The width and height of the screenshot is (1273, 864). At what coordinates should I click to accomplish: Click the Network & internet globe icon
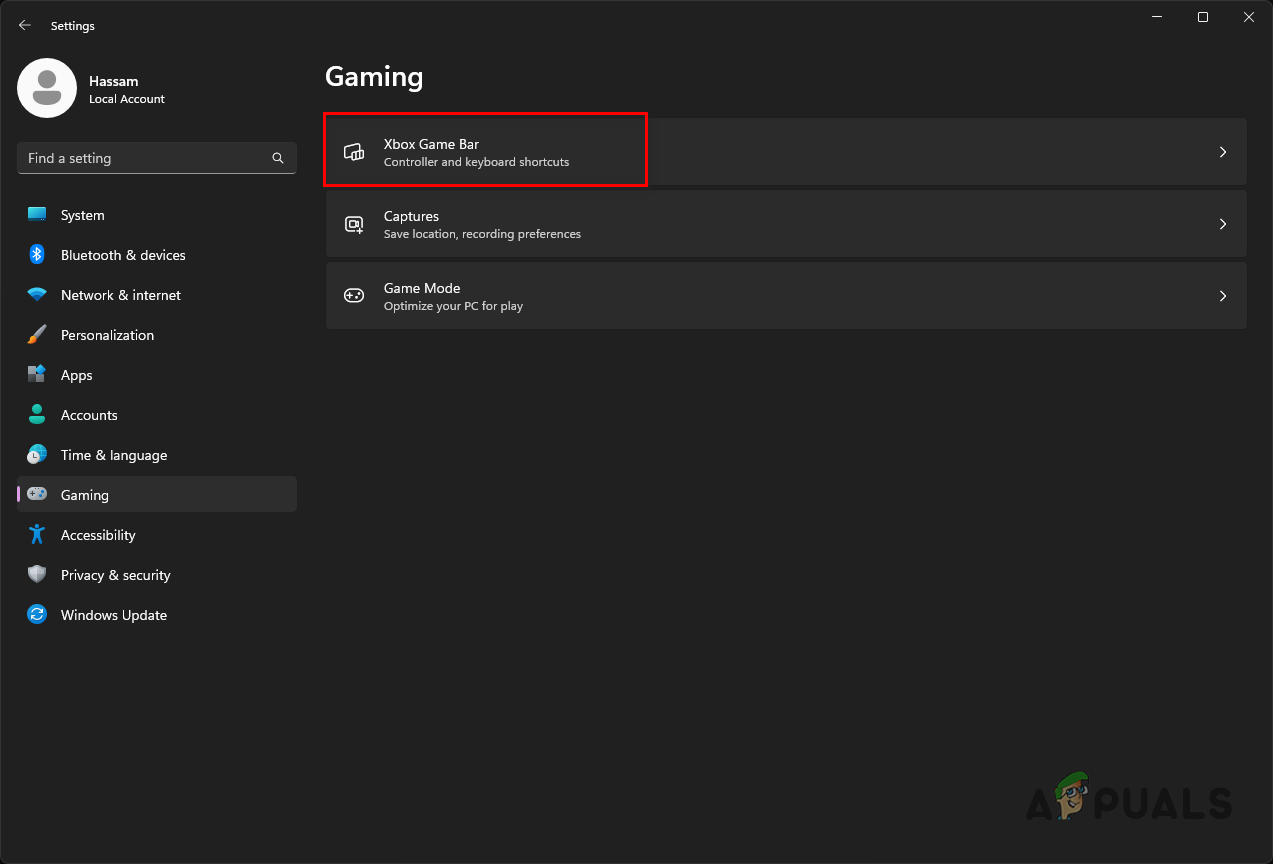tap(37, 295)
